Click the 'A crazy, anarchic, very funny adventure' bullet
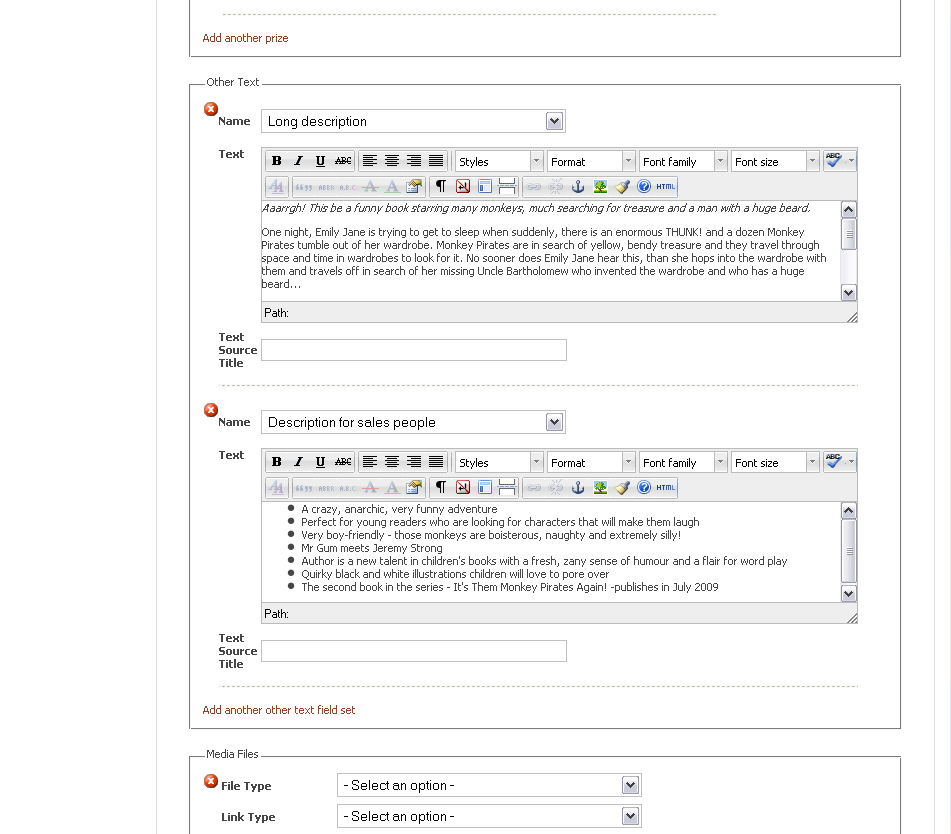This screenshot has width=951, height=834. 399,509
